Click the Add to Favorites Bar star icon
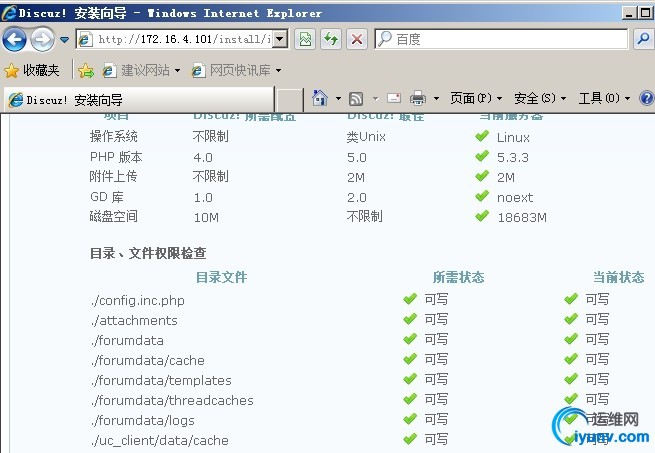 [x=86, y=70]
